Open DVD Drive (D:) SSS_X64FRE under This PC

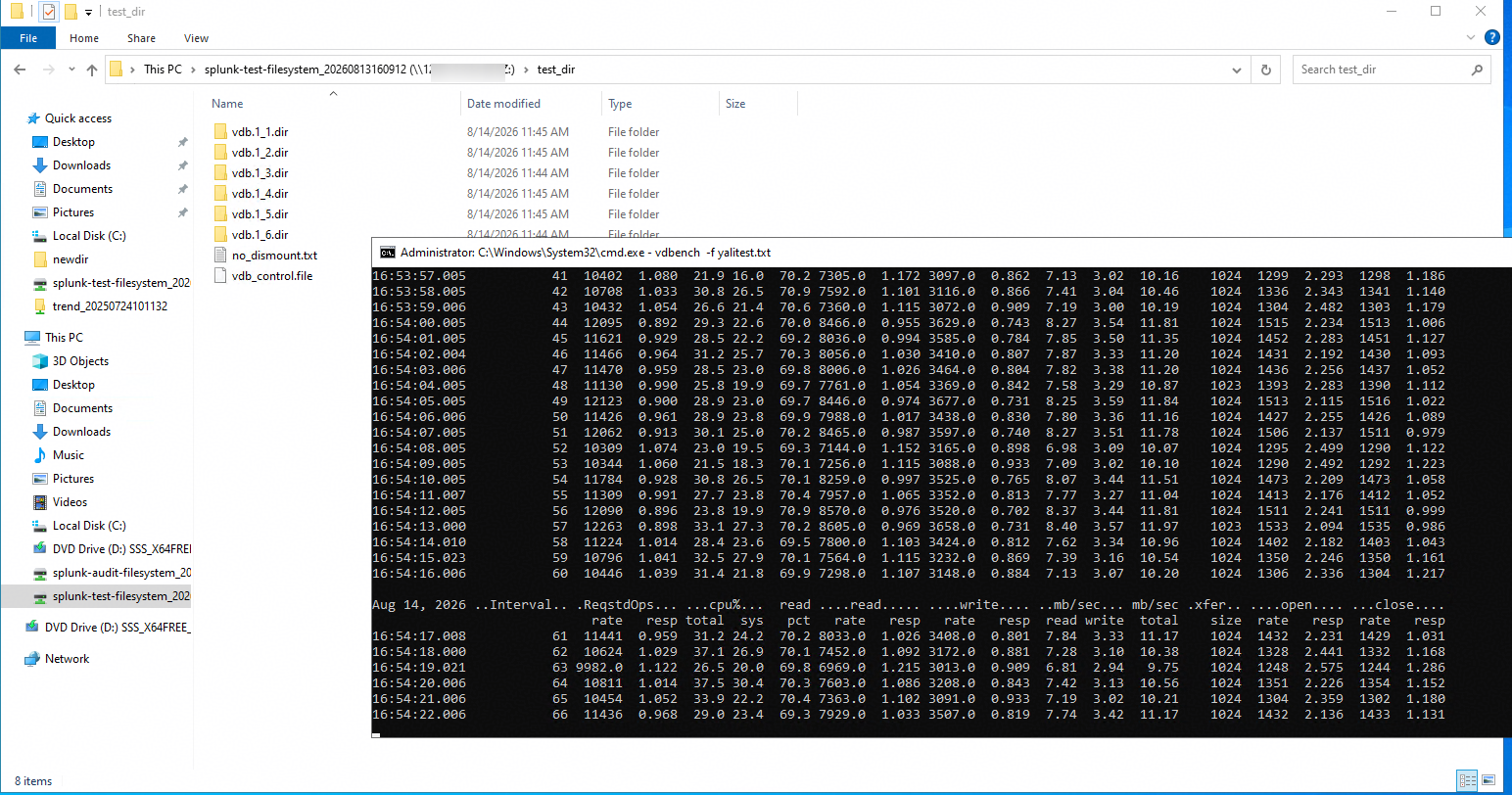[121, 549]
